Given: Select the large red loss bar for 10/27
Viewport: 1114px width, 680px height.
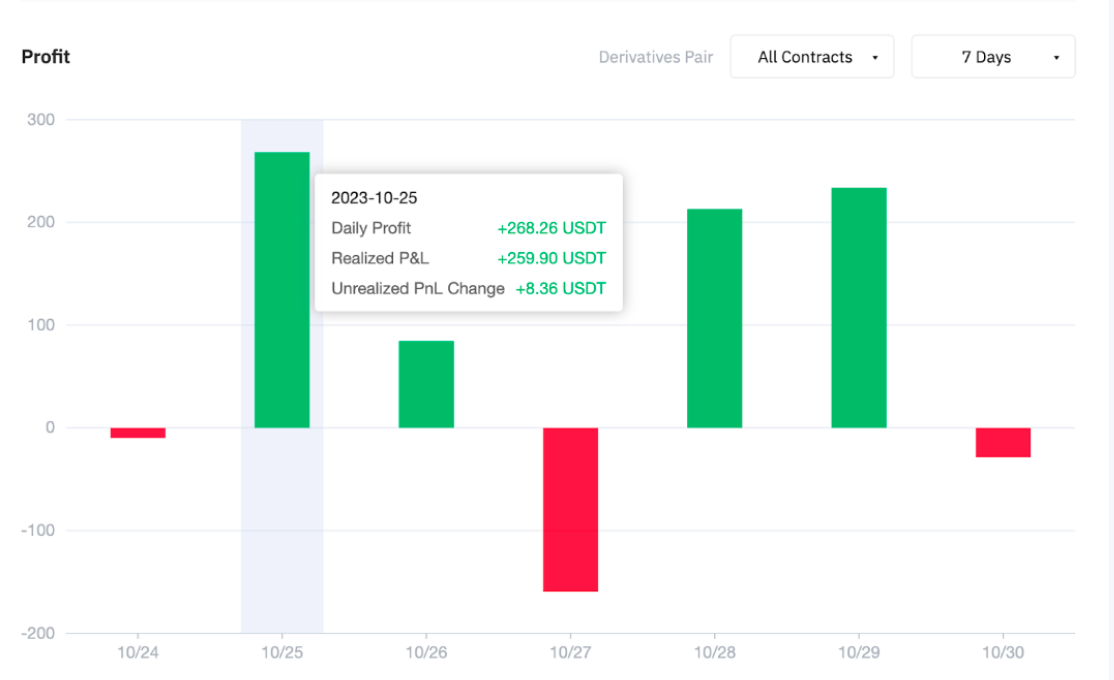Looking at the screenshot, I should click(570, 509).
